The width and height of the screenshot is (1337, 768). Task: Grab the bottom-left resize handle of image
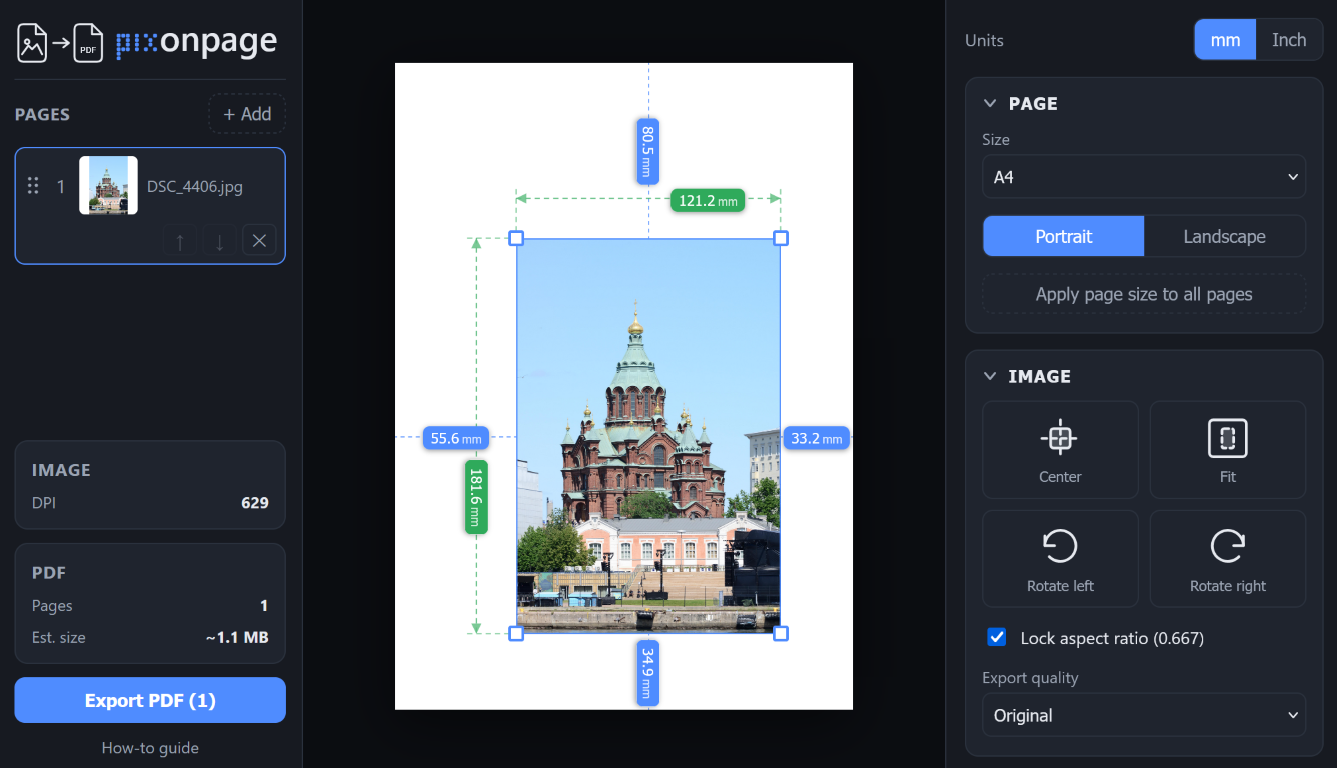(x=516, y=633)
